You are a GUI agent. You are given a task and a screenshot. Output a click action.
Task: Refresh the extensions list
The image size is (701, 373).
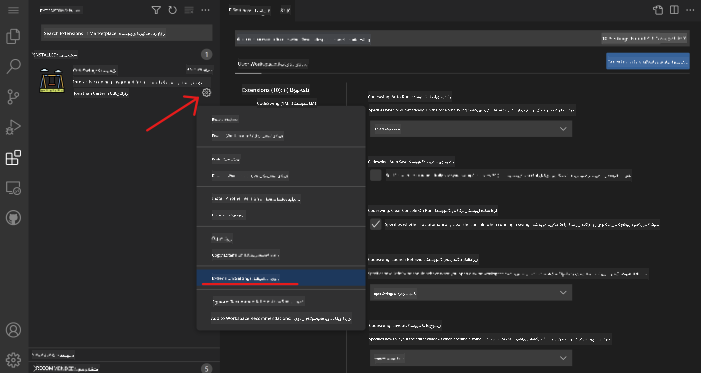(x=173, y=10)
